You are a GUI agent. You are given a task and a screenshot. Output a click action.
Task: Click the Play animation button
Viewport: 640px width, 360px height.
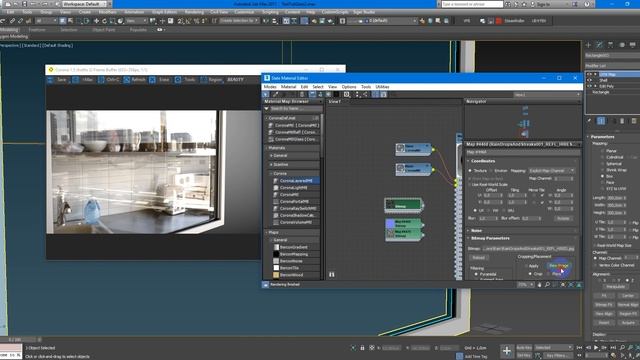[x=596, y=348]
